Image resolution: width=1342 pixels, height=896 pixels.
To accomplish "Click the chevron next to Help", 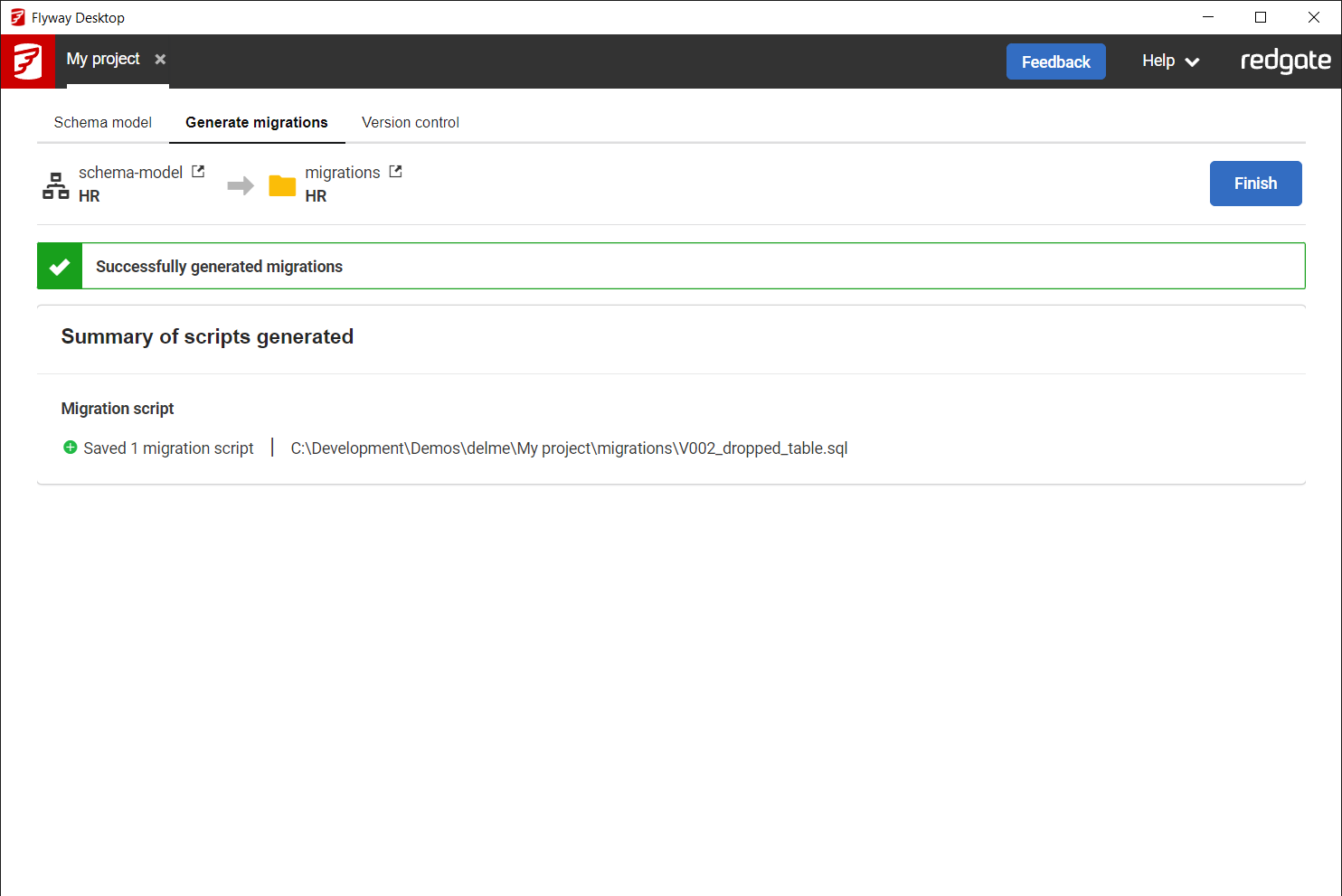I will click(x=1192, y=62).
